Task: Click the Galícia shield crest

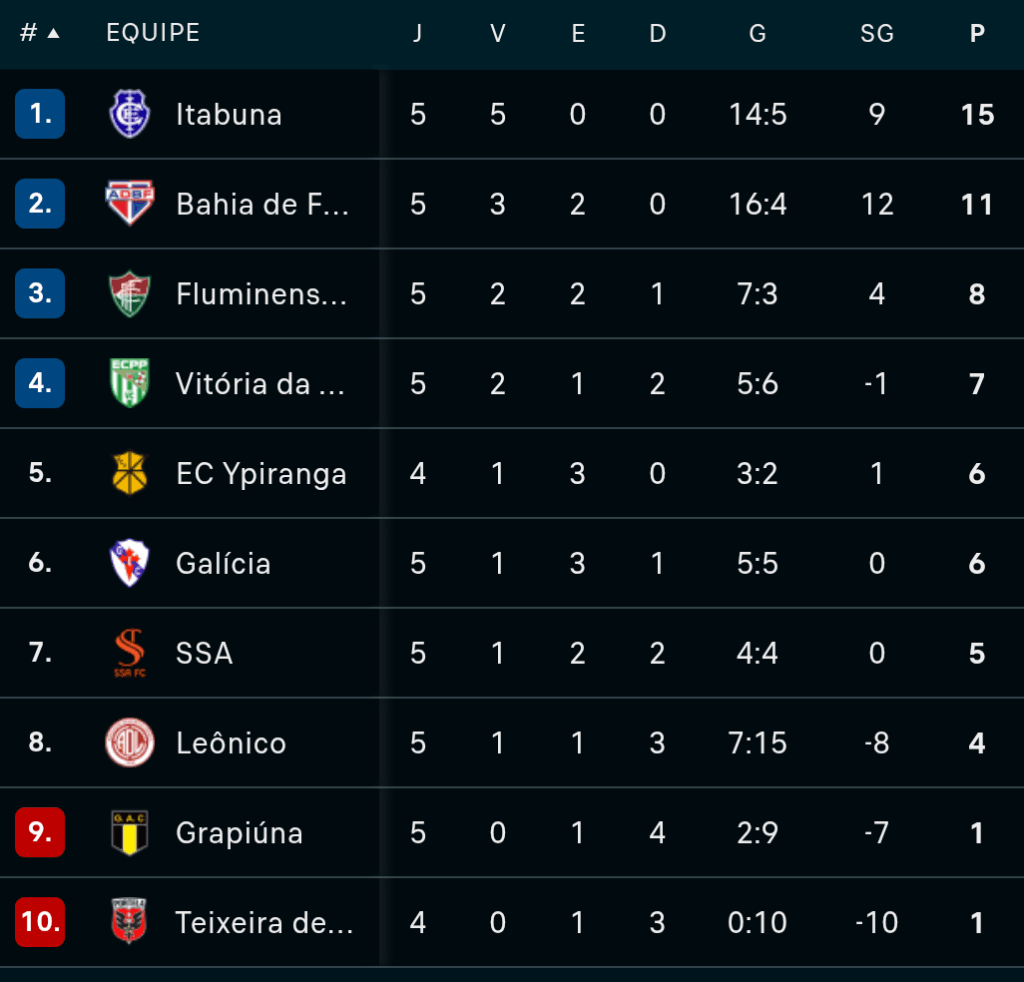Action: pyautogui.click(x=129, y=562)
